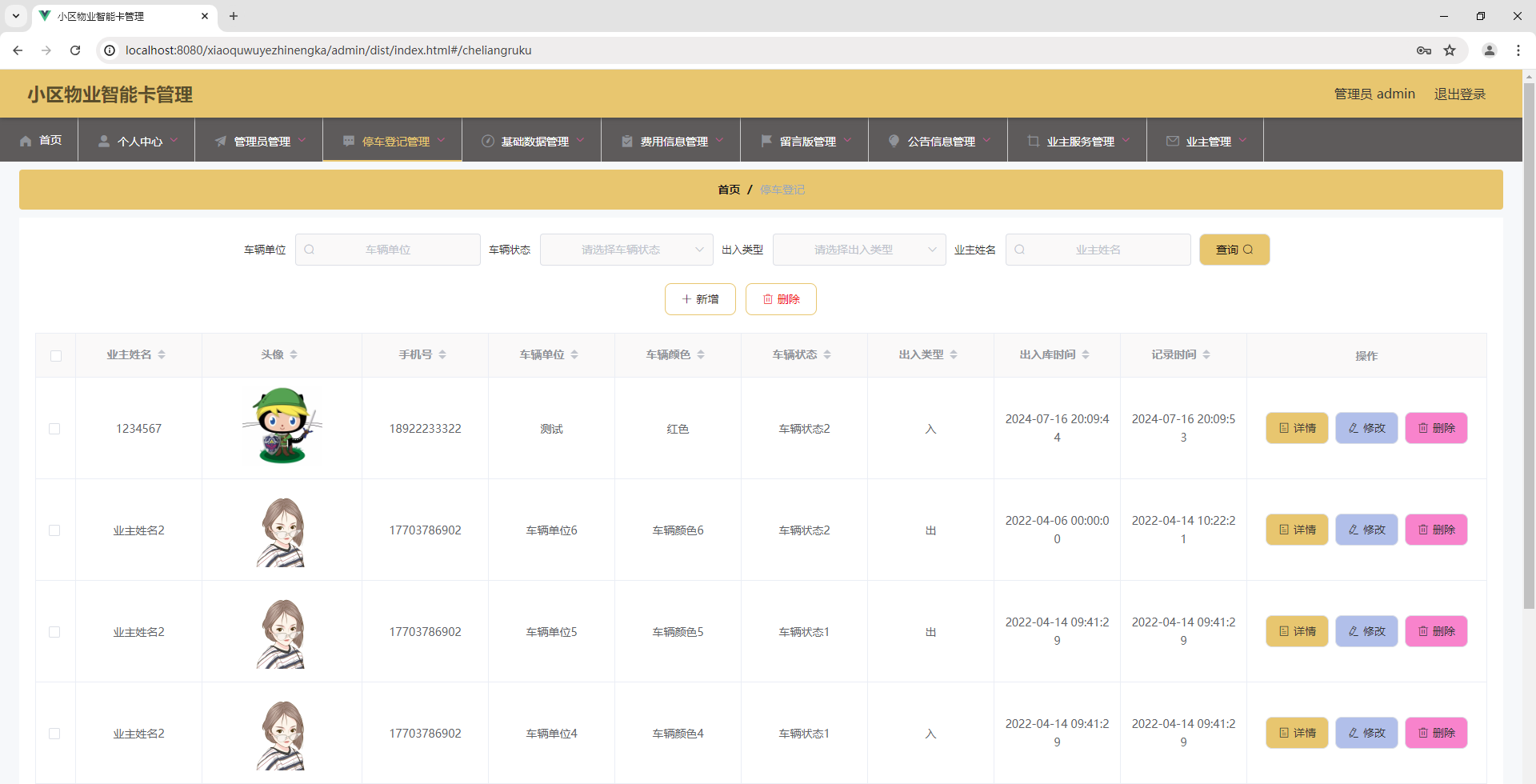
Task: Open the 请选择出入类型 dropdown
Action: [x=859, y=249]
